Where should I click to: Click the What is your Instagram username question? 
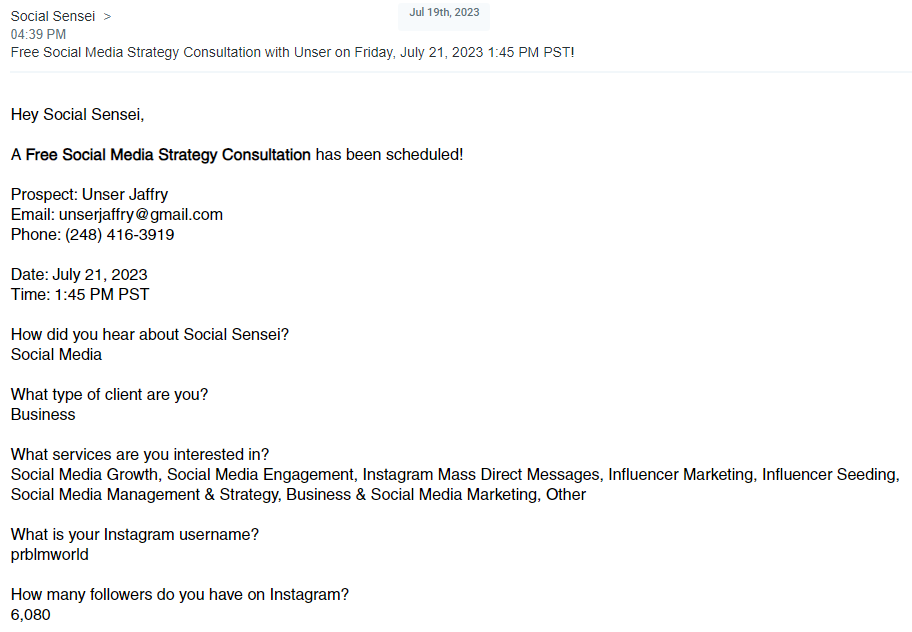135,534
